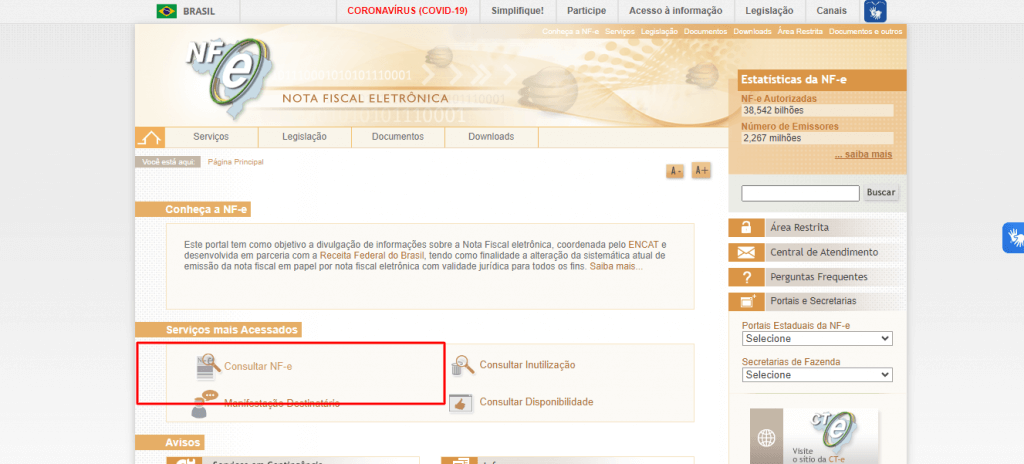Click the Portais e Secretarias window icon
The width and height of the screenshot is (1024, 464).
tap(746, 301)
